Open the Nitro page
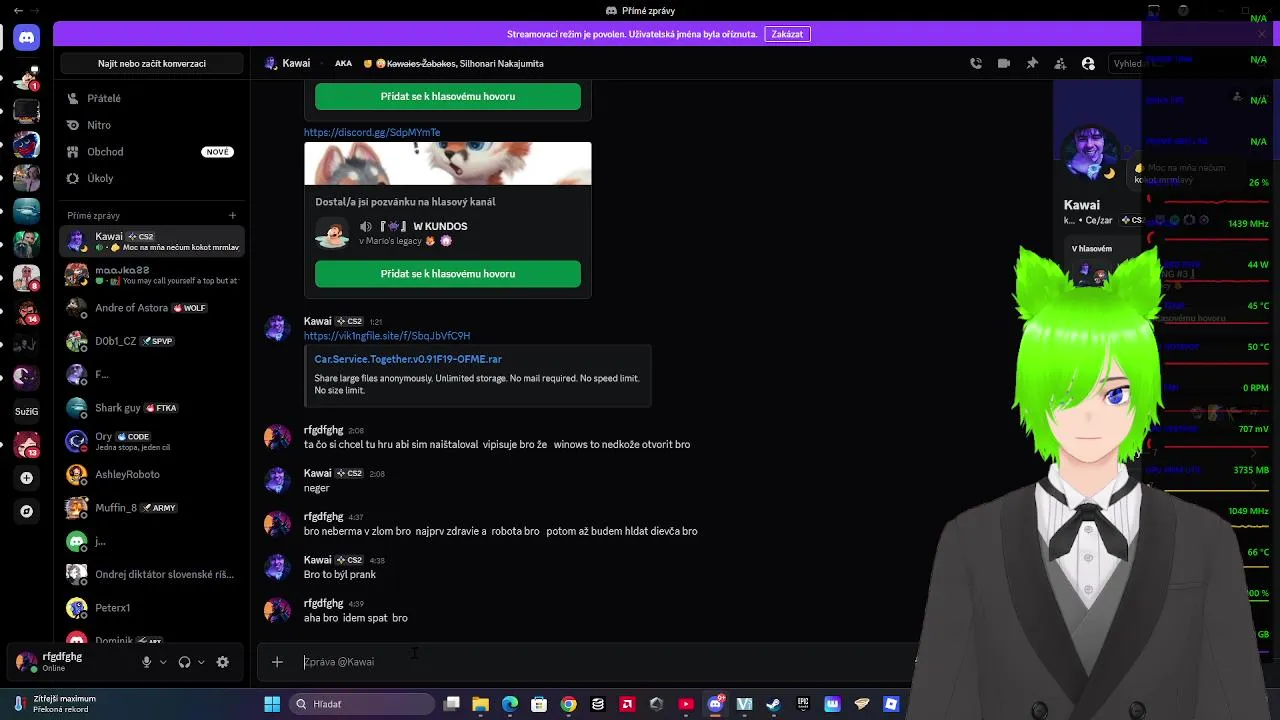 [x=152, y=125]
